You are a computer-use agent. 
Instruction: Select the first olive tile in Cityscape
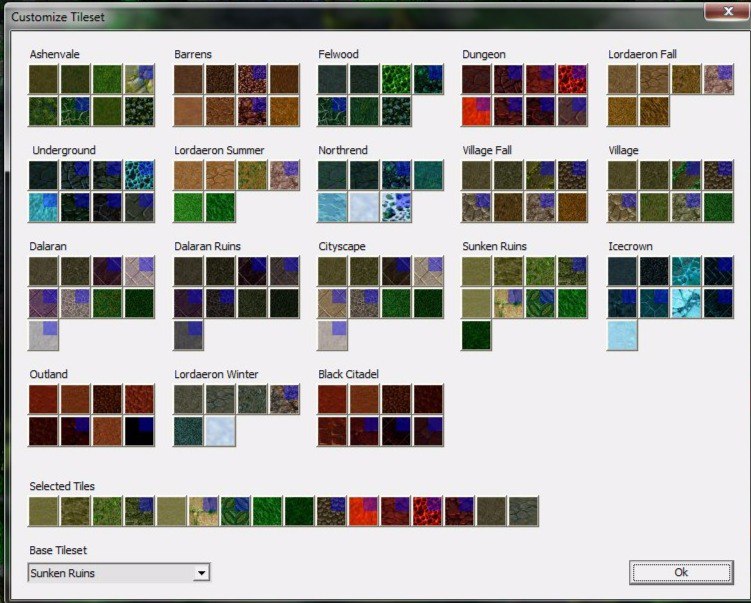click(x=332, y=271)
